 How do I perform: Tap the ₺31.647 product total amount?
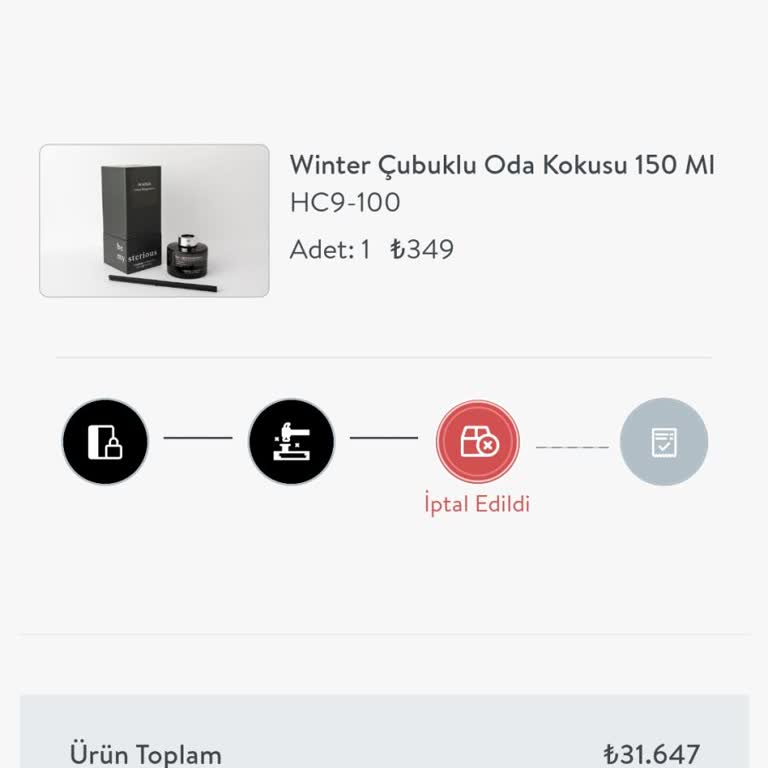tap(651, 754)
